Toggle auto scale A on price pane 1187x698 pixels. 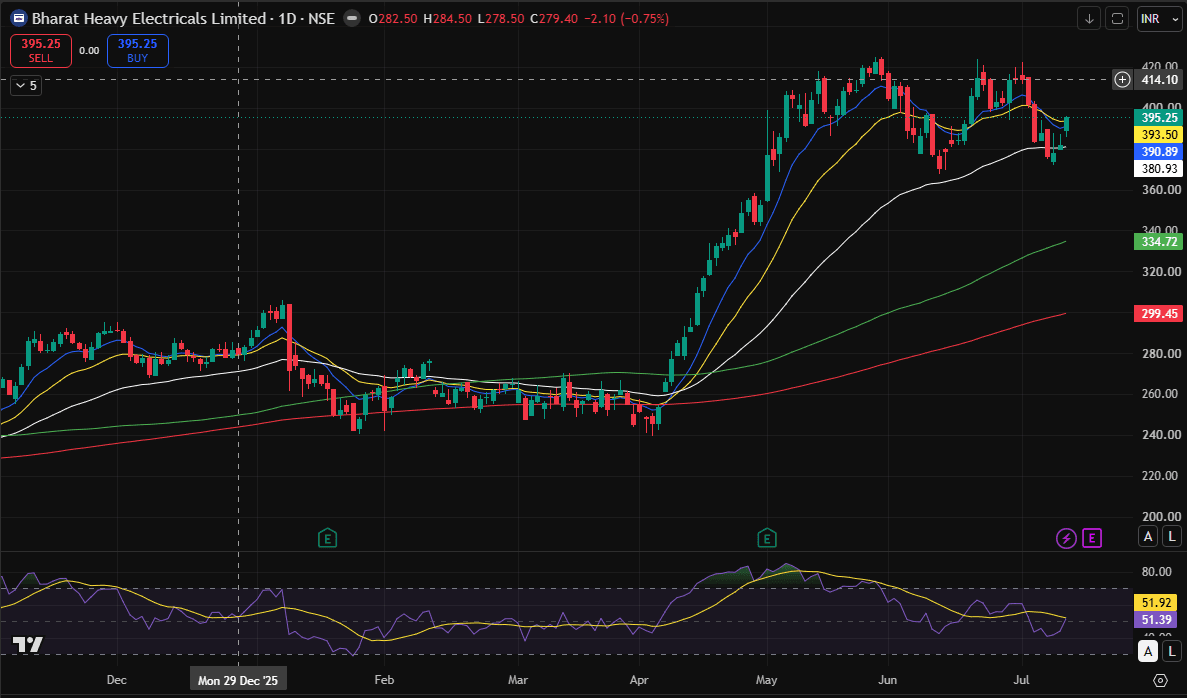pyautogui.click(x=1148, y=536)
